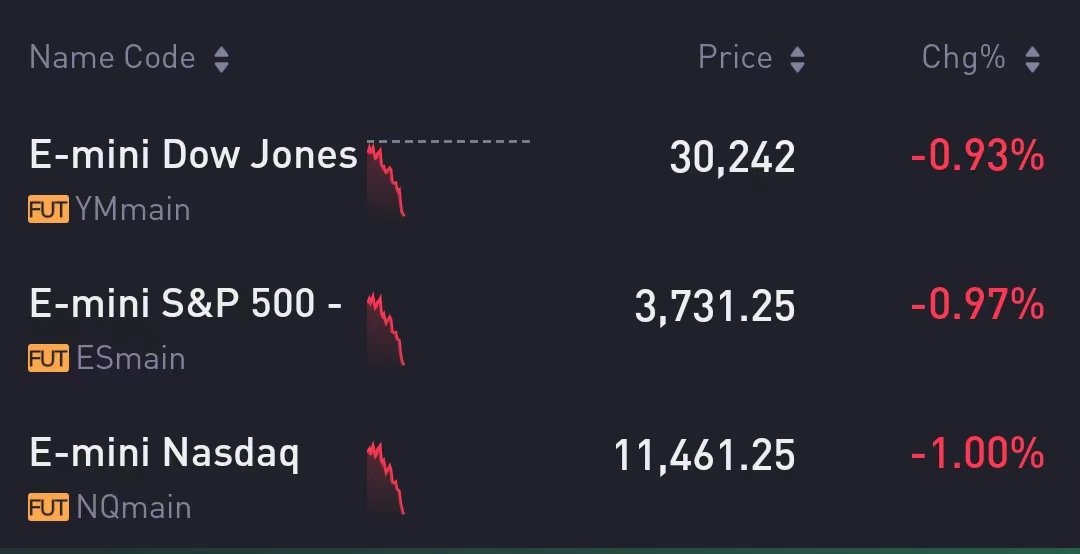Click YMmain ticker code
1080x554 pixels.
[133, 209]
